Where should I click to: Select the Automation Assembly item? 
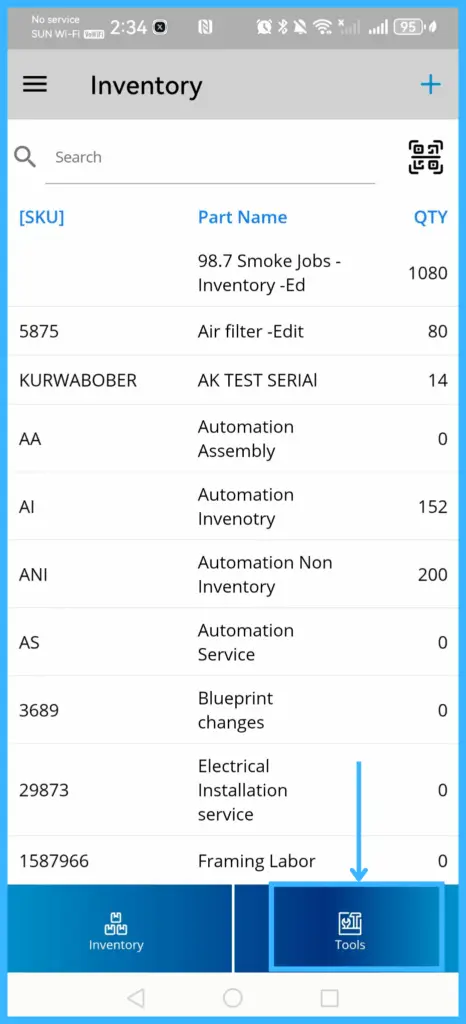pyautogui.click(x=233, y=439)
